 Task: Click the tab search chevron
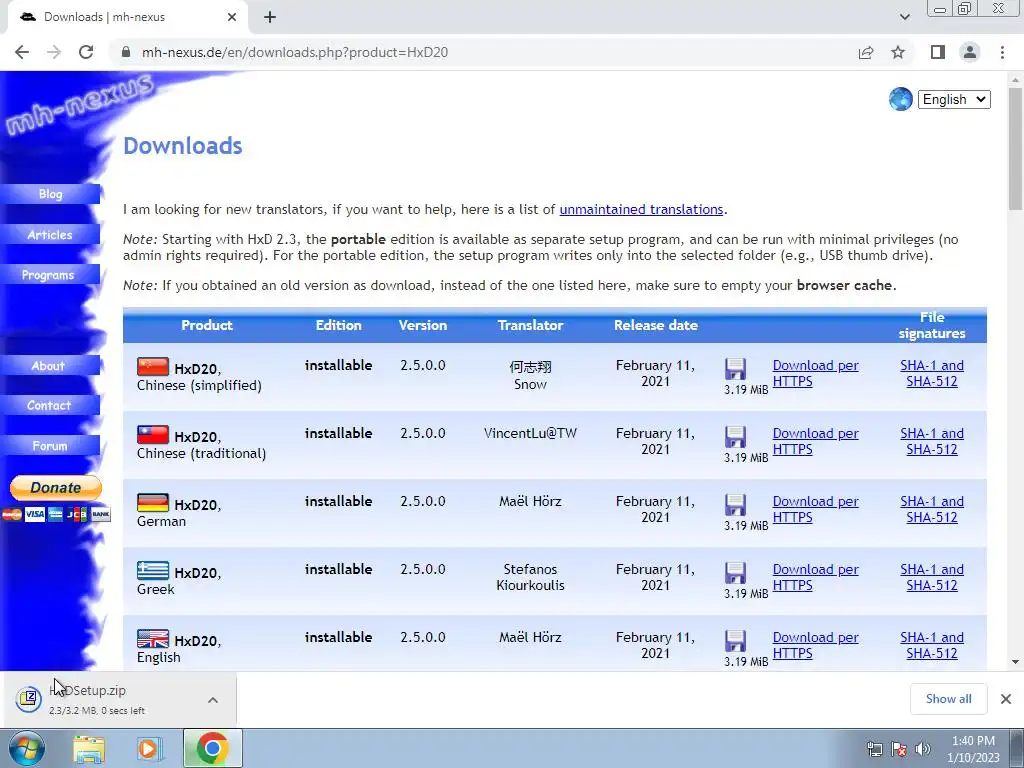coord(904,17)
